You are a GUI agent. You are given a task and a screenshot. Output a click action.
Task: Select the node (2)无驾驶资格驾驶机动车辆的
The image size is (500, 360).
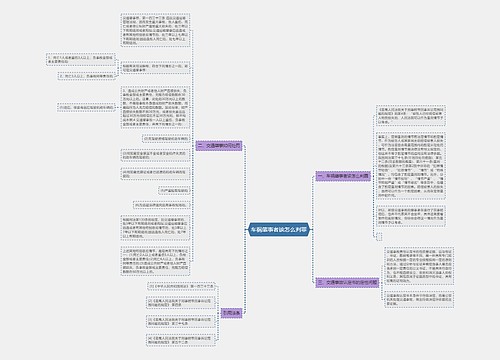pyautogui.click(x=166, y=139)
